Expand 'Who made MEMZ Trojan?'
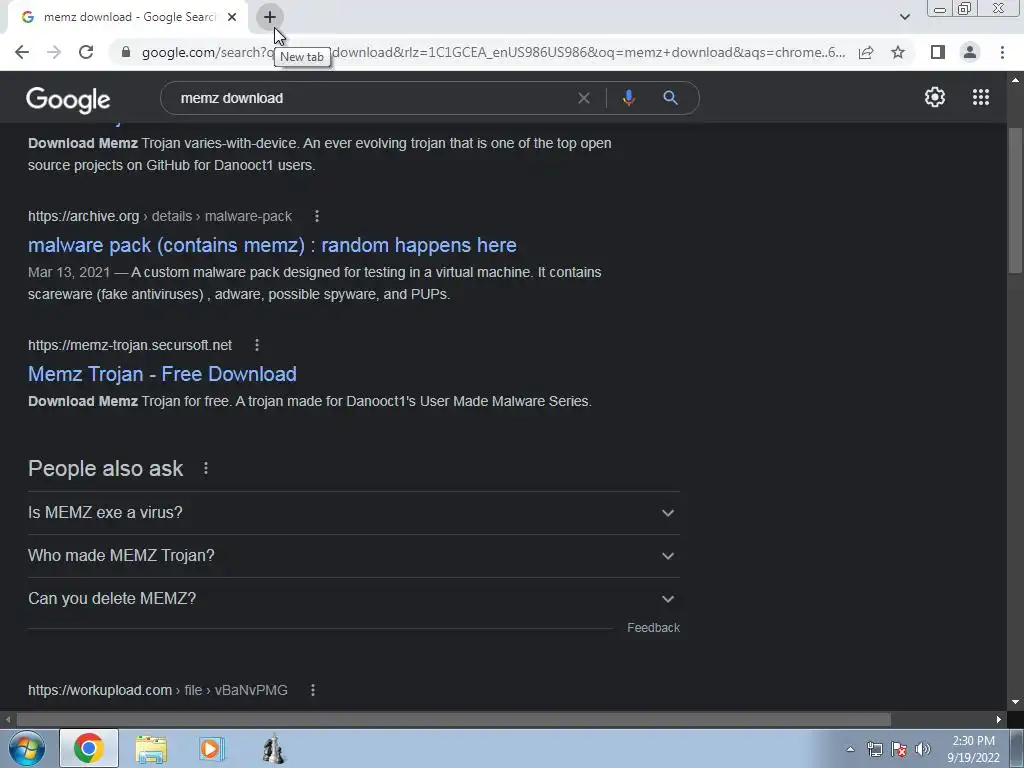This screenshot has height=768, width=1024. pos(353,556)
